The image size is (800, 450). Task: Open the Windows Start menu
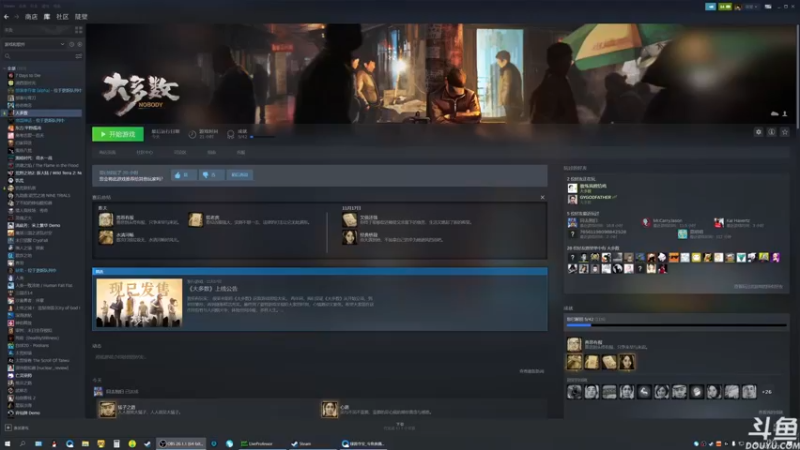pos(7,444)
